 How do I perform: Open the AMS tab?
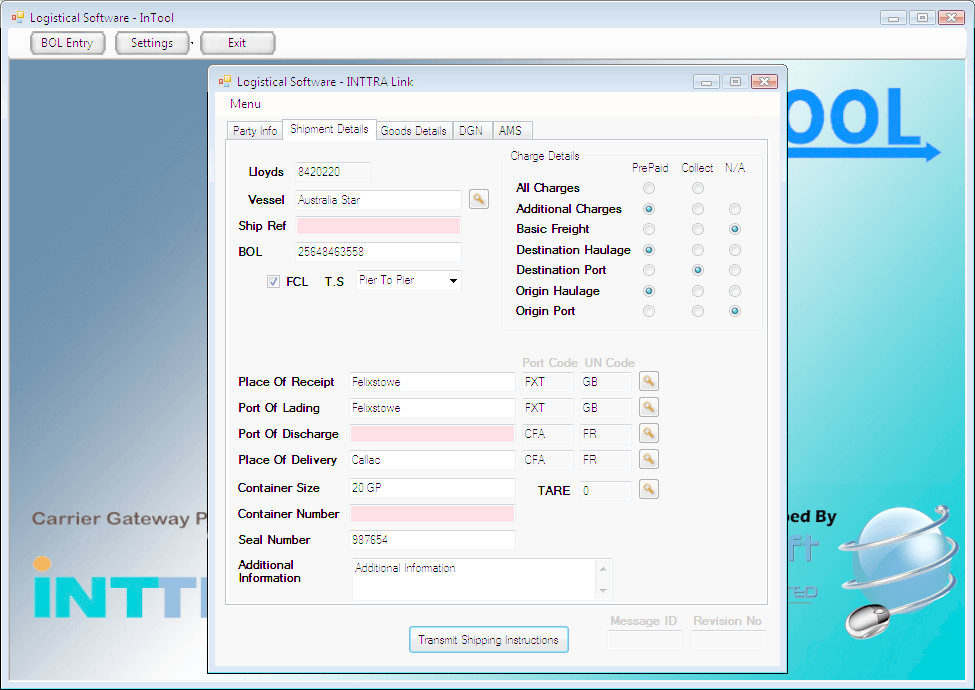pos(511,131)
